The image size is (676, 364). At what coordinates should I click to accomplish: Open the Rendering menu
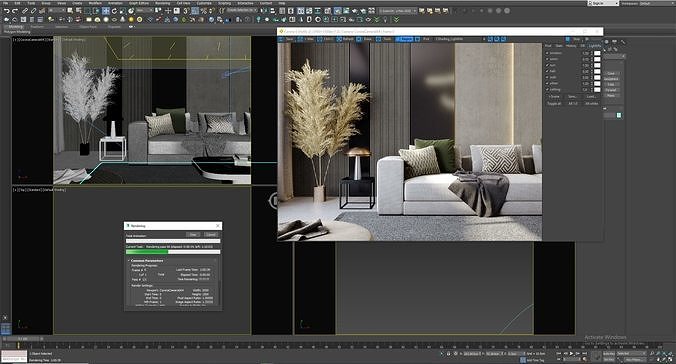point(163,3)
